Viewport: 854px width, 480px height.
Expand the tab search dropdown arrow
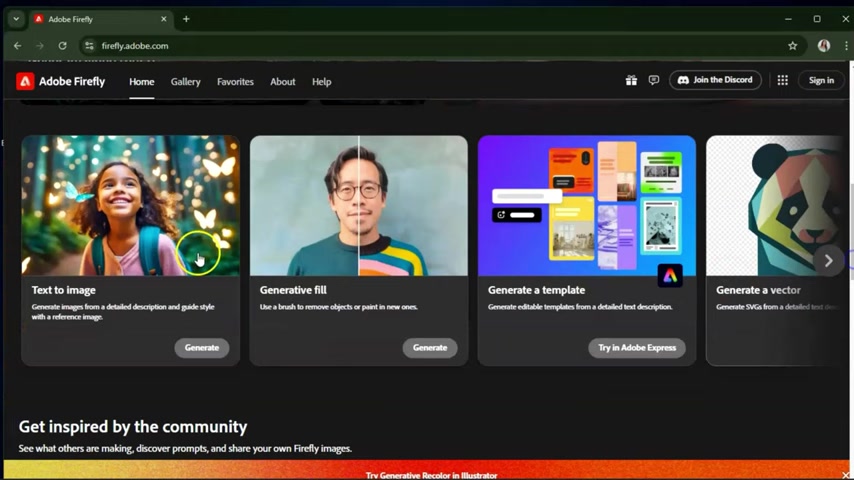click(x=16, y=19)
